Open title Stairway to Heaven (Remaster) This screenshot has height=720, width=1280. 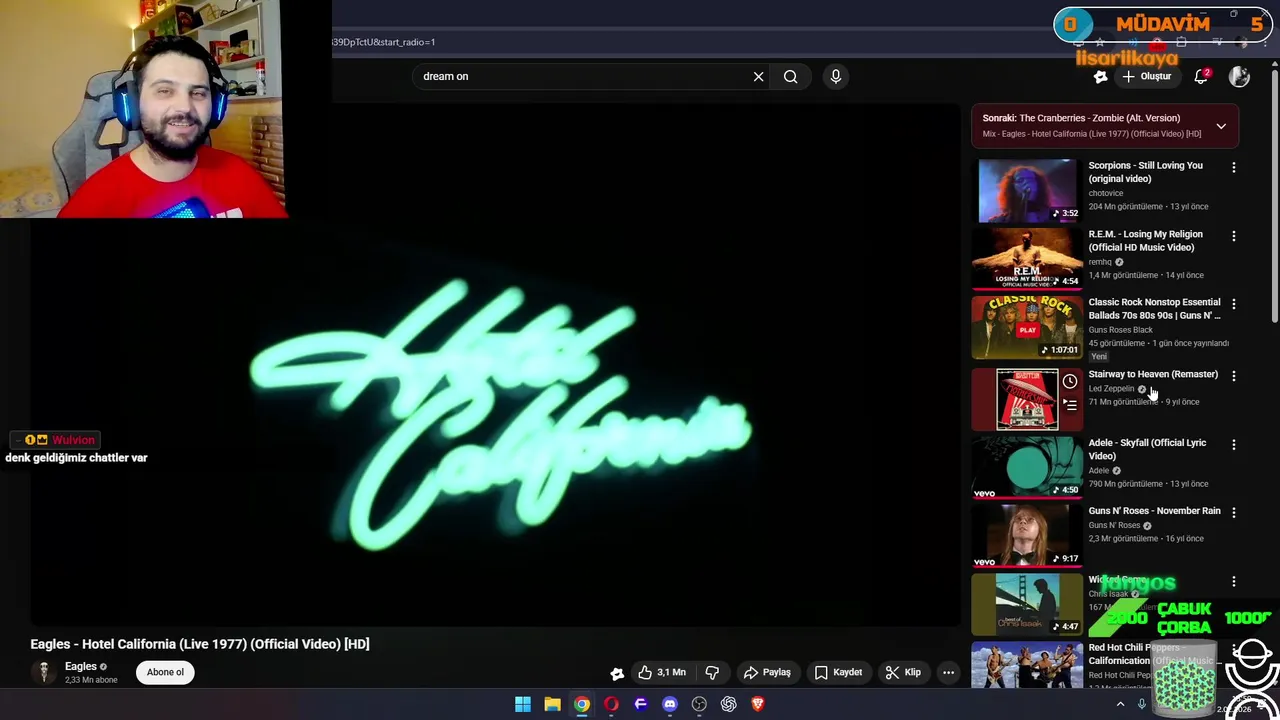[1153, 374]
